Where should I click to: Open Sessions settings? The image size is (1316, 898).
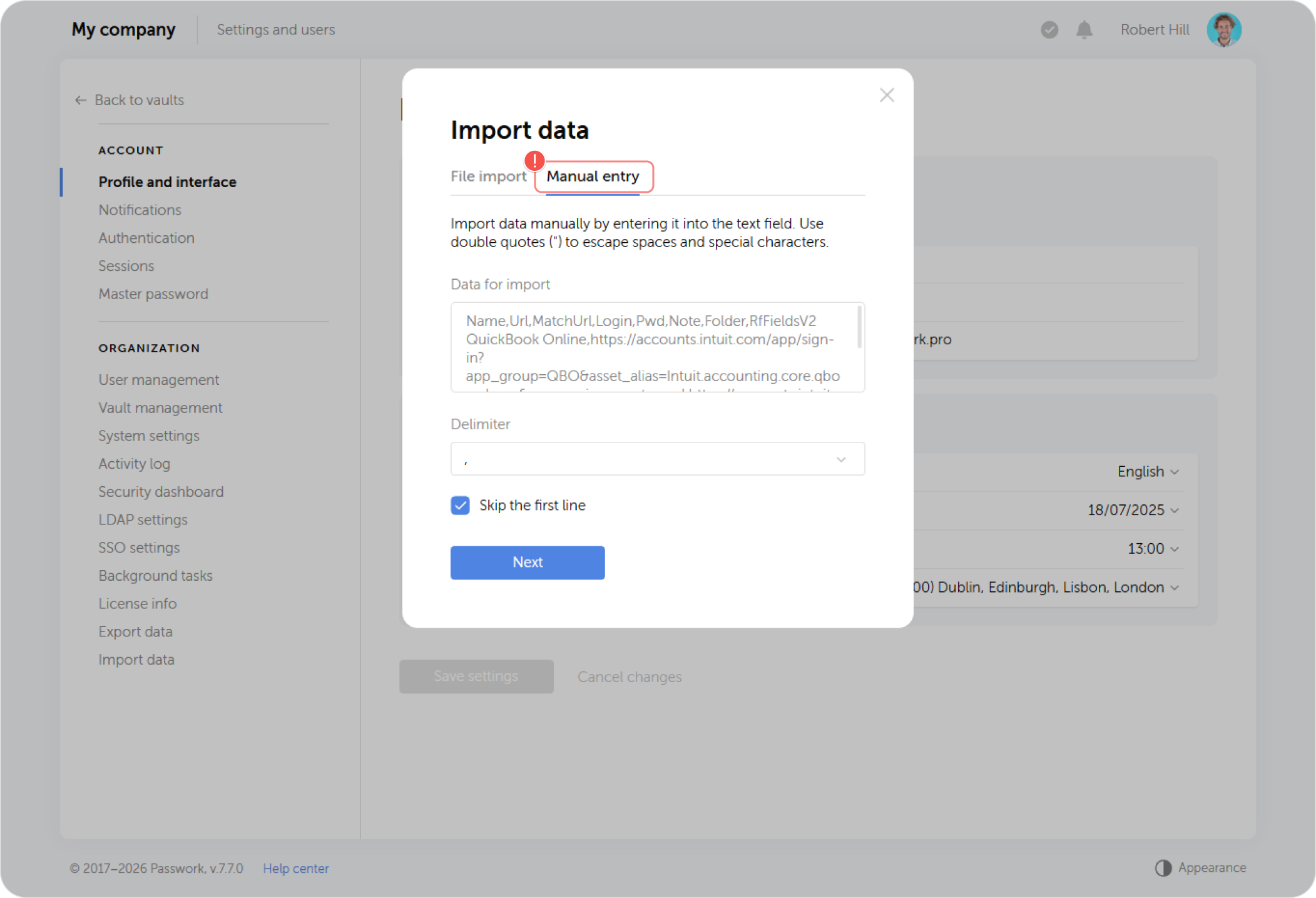pyautogui.click(x=126, y=266)
